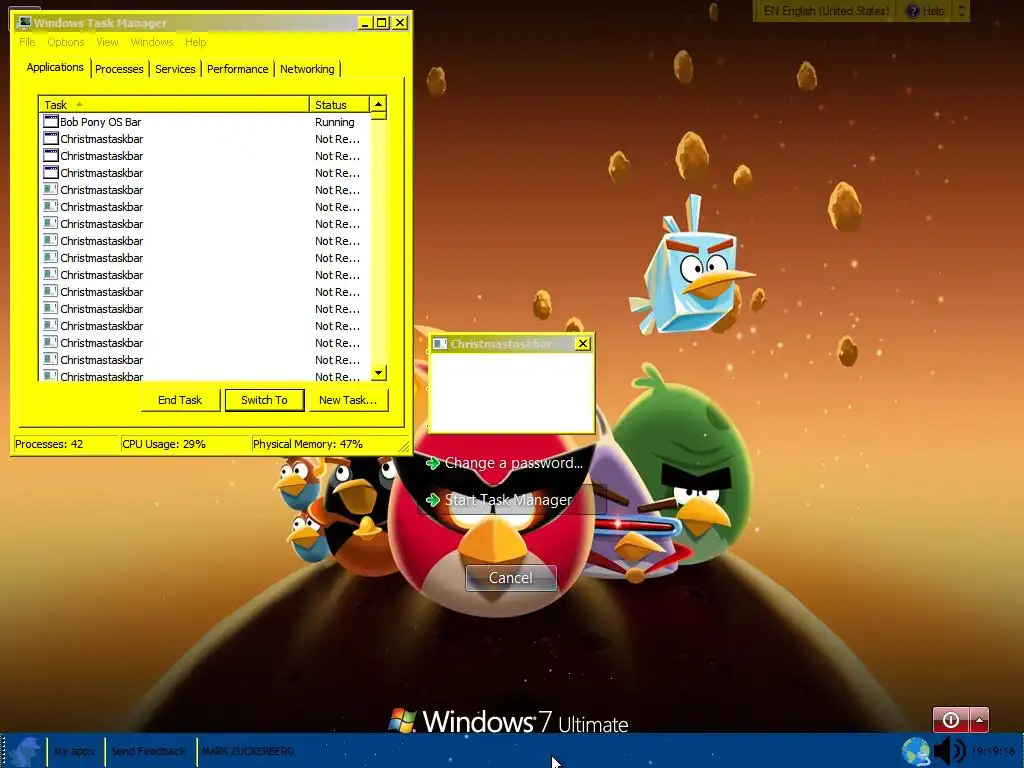Sort by the Status column header

(x=339, y=104)
